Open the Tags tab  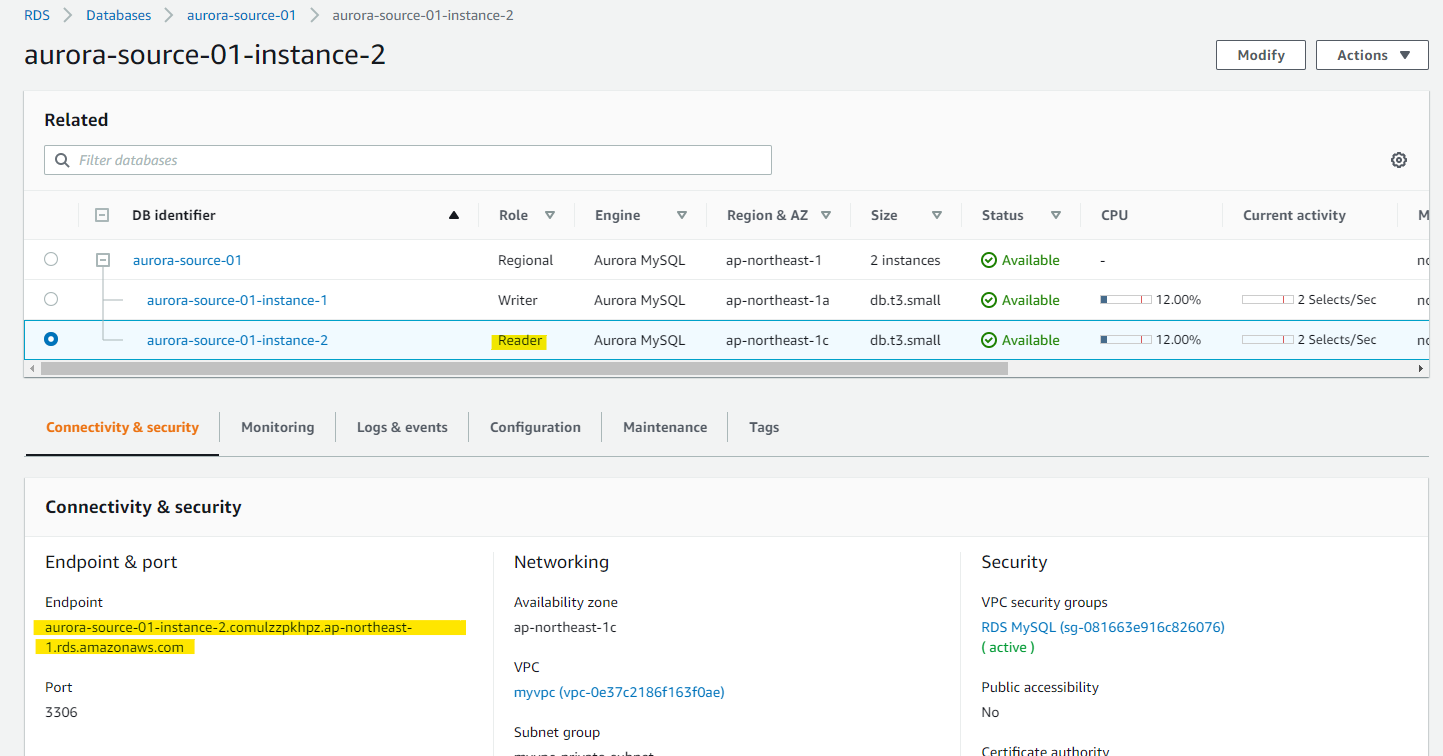click(764, 427)
